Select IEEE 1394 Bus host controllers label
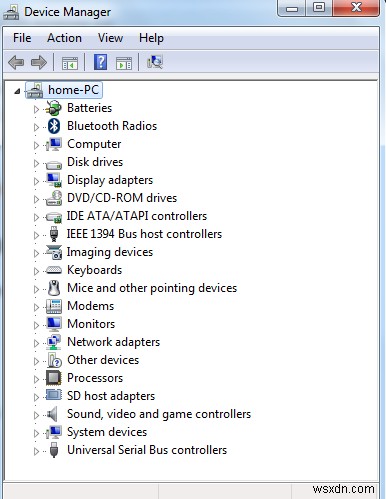 pyautogui.click(x=144, y=234)
